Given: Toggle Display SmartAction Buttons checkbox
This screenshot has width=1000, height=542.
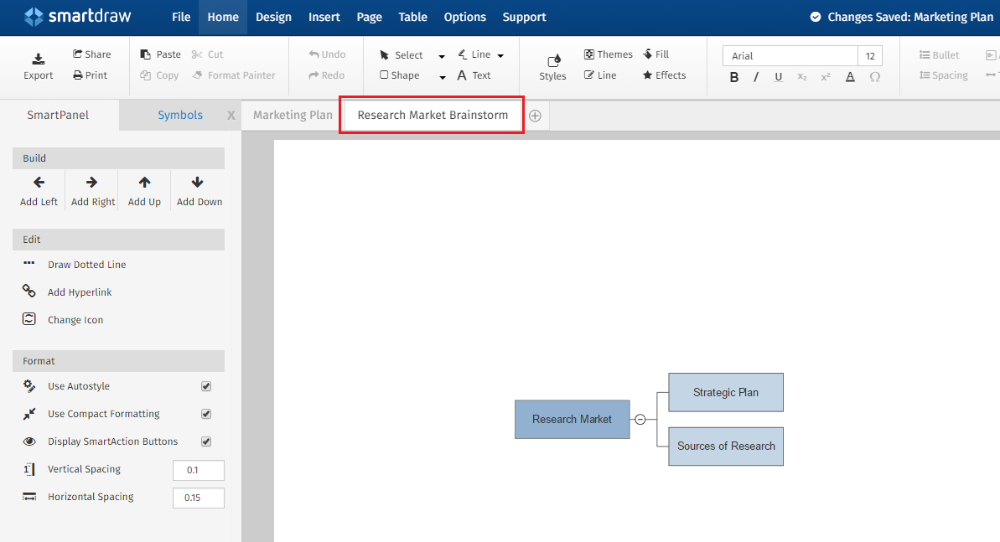Looking at the screenshot, I should (206, 441).
